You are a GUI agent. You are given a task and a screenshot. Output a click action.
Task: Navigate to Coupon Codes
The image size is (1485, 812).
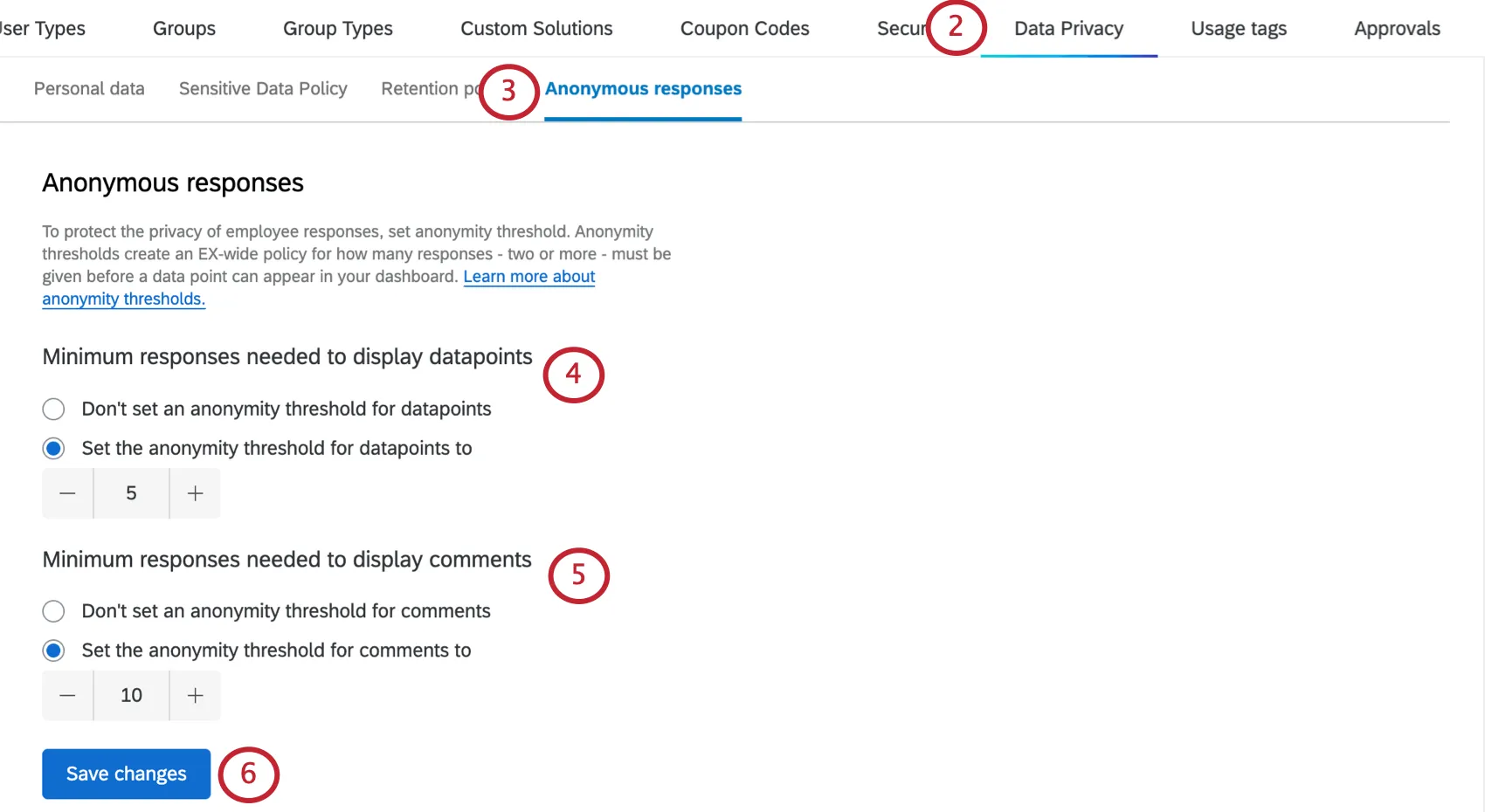744,28
